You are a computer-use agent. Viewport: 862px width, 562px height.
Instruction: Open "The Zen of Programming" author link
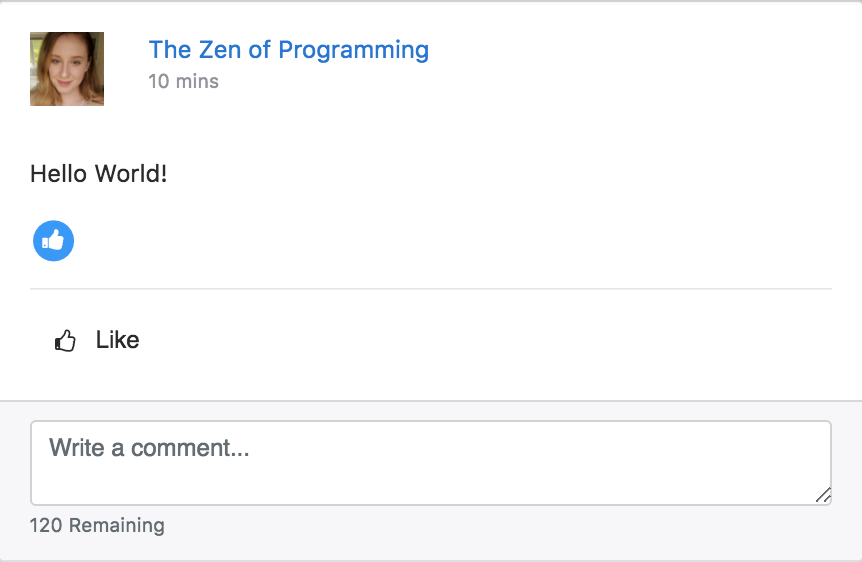tap(288, 50)
